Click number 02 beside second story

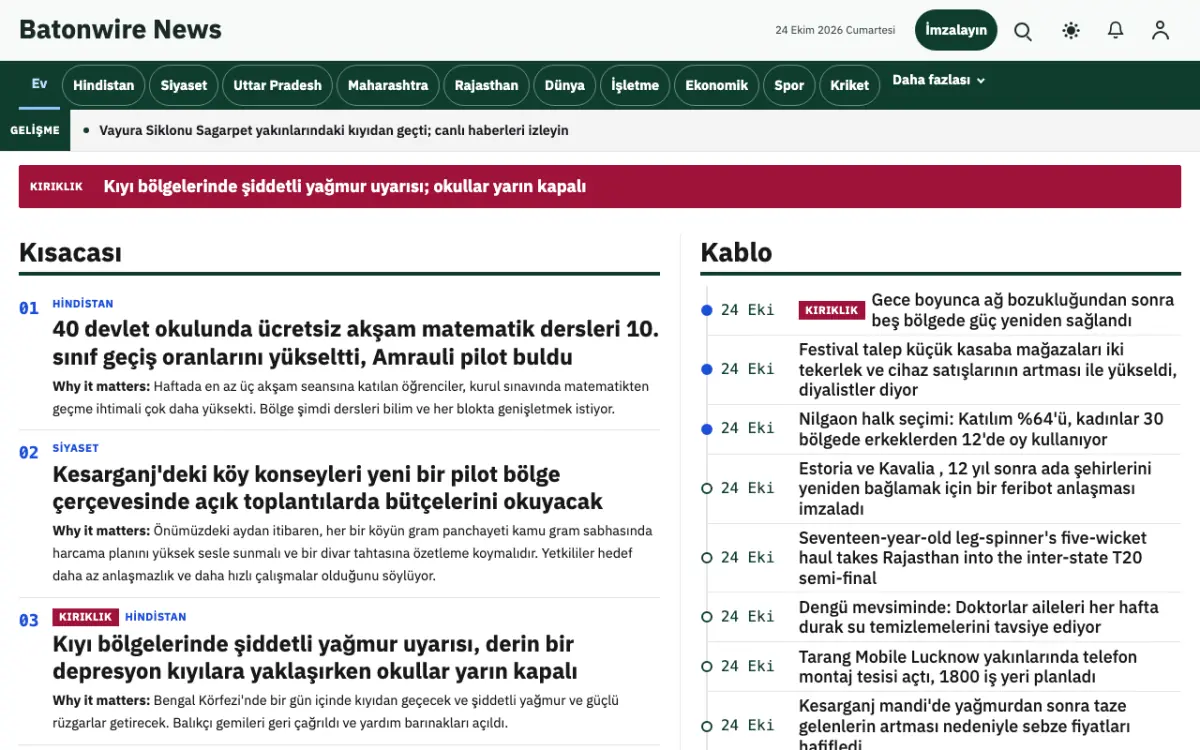click(x=29, y=453)
